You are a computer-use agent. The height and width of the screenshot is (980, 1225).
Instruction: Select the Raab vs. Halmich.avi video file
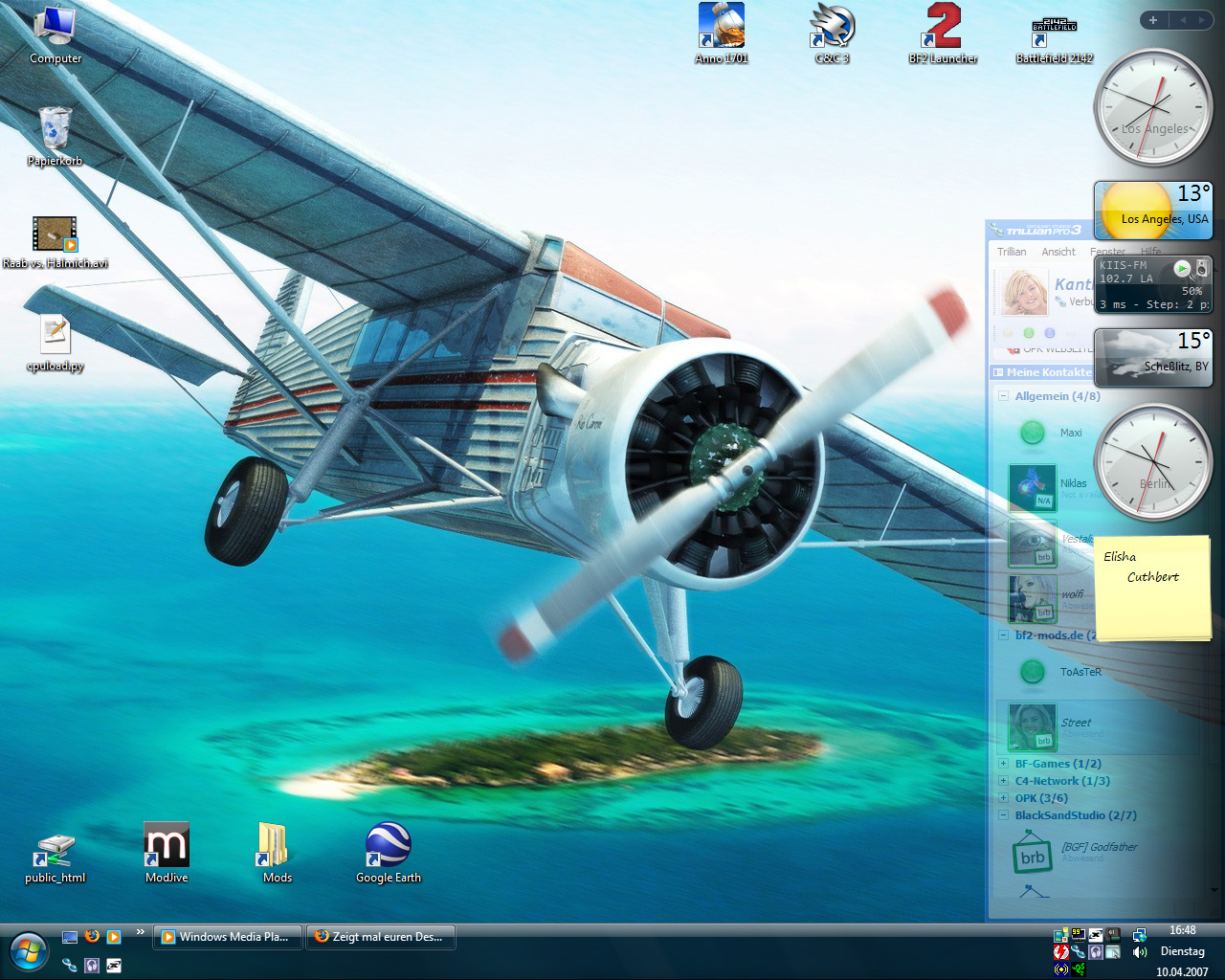point(56,241)
